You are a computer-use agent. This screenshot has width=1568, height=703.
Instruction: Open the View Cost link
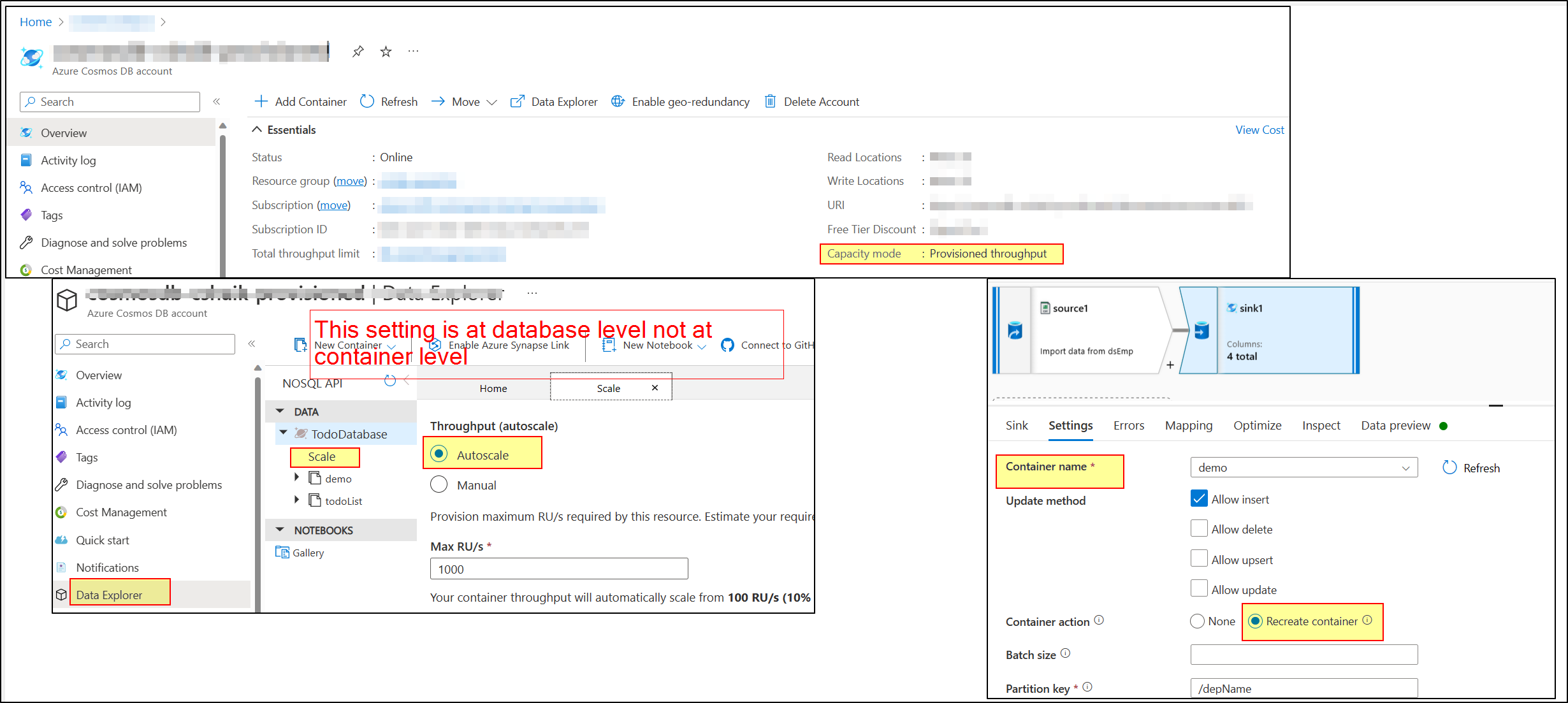point(1258,129)
